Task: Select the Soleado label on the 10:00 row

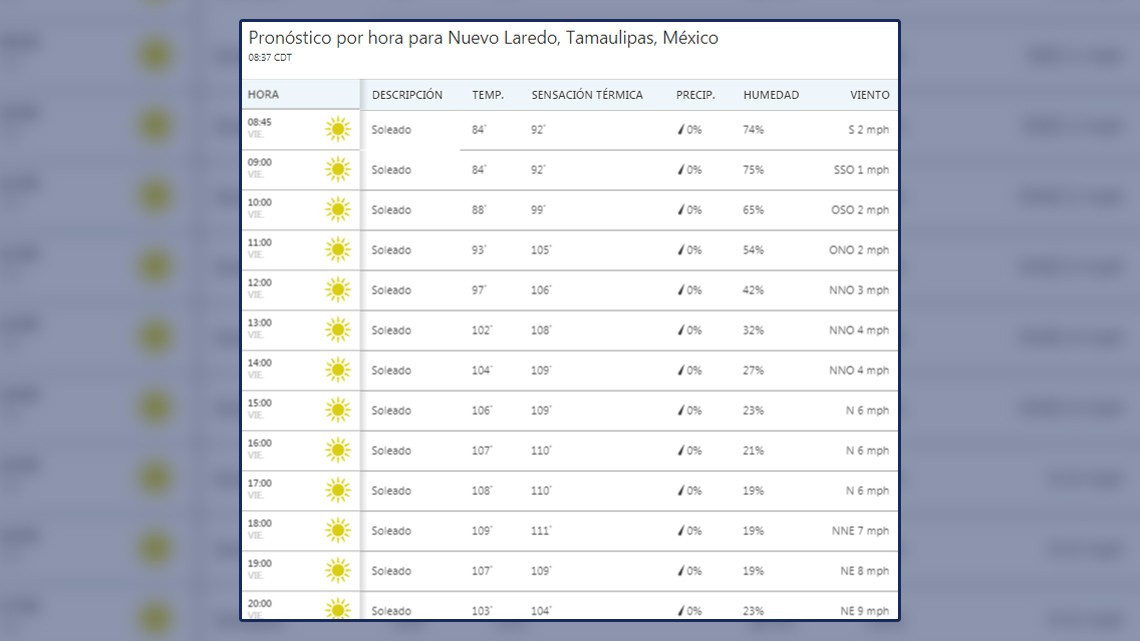Action: [x=394, y=209]
